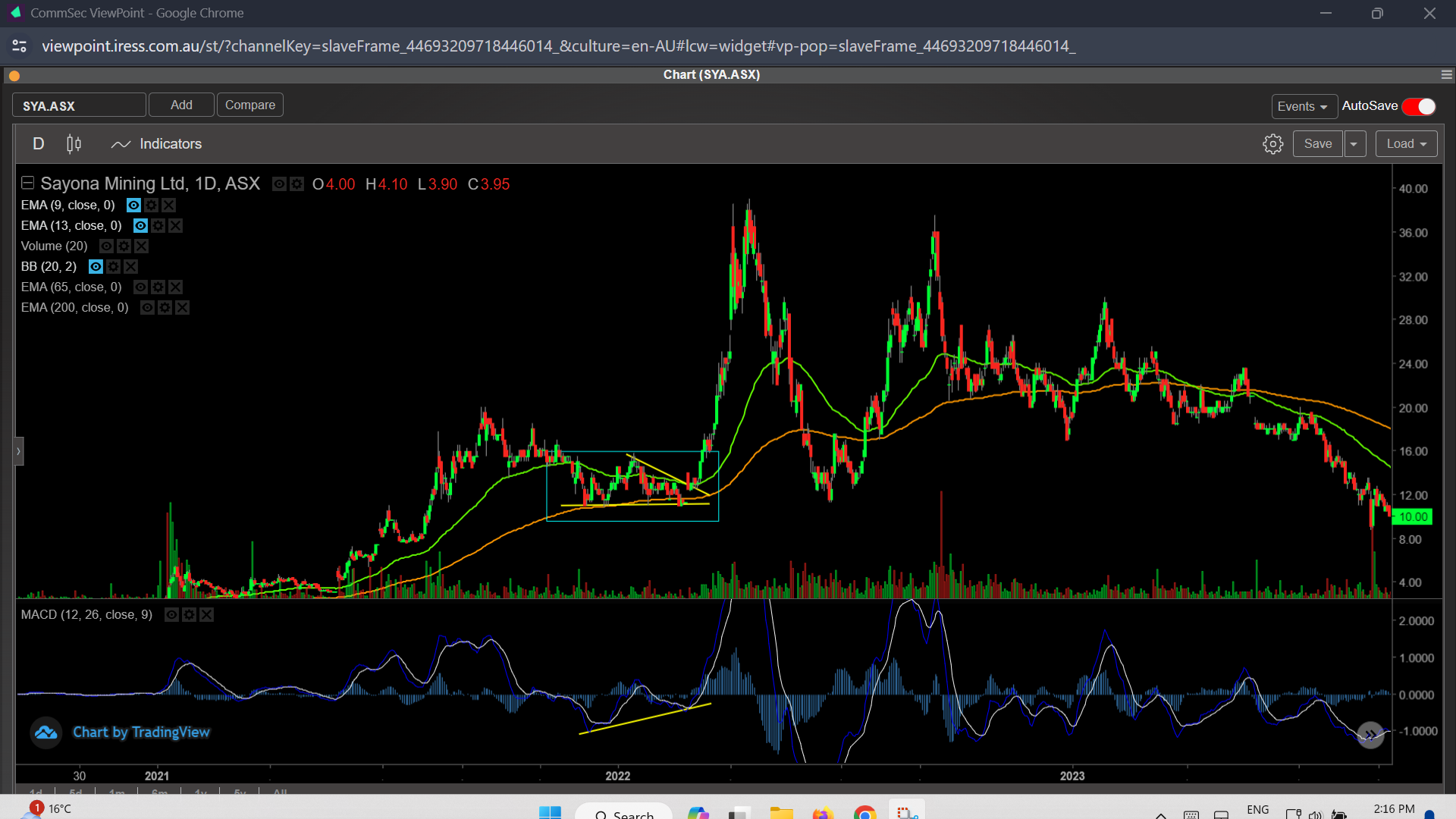
Task: Open settings gear for EMA (13, close, 0)
Action: (158, 226)
